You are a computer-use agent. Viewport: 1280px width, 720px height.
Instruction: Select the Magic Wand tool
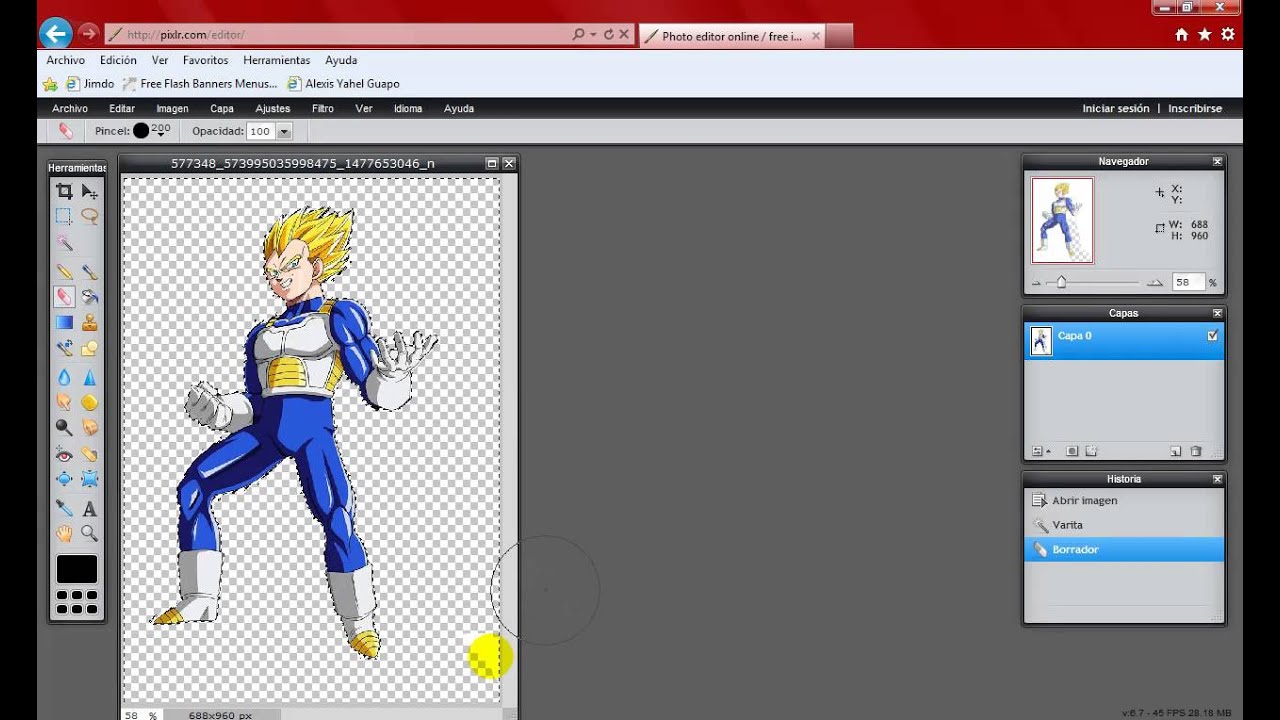tap(64, 243)
